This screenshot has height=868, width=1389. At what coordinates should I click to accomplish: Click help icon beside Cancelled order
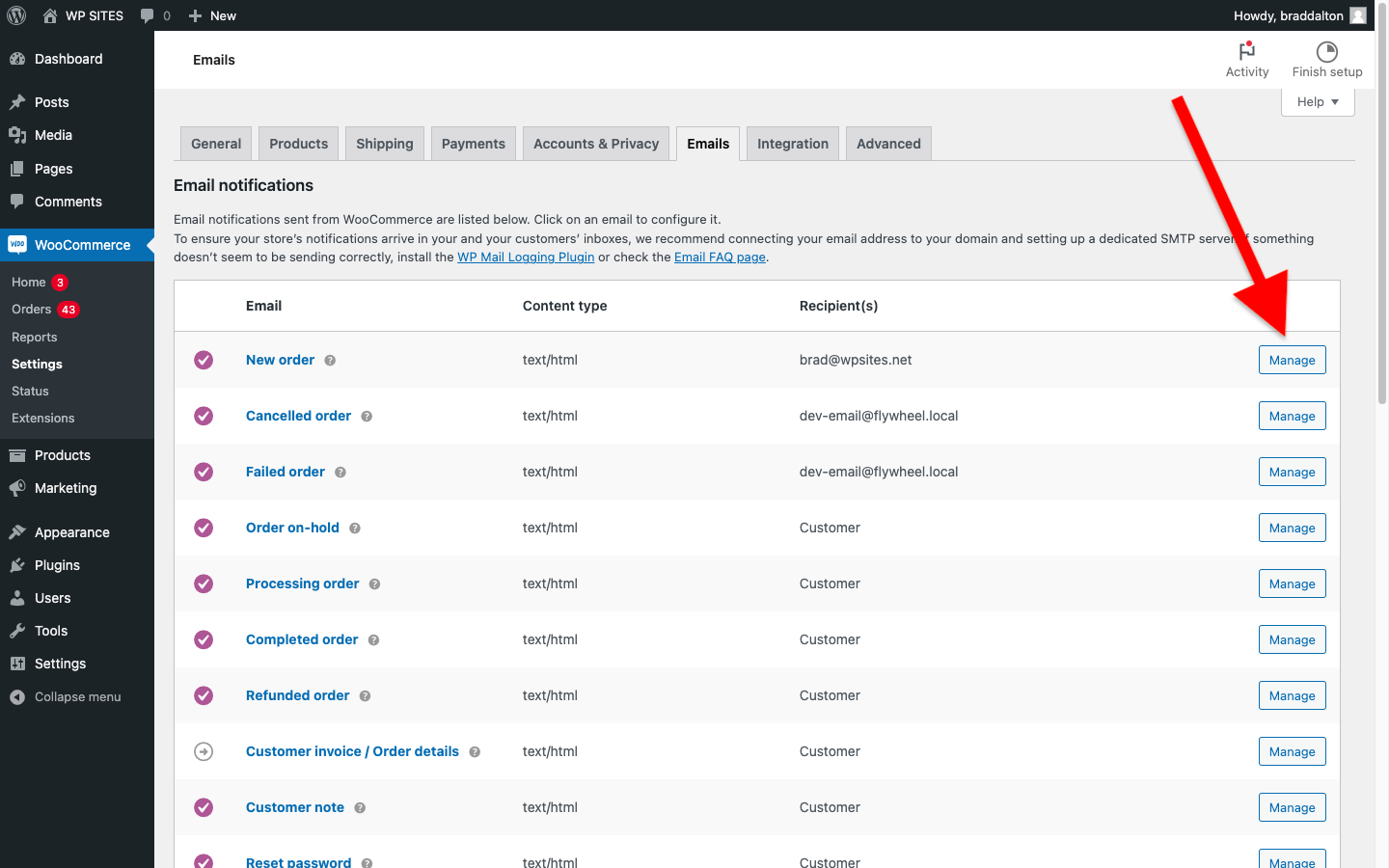367,417
